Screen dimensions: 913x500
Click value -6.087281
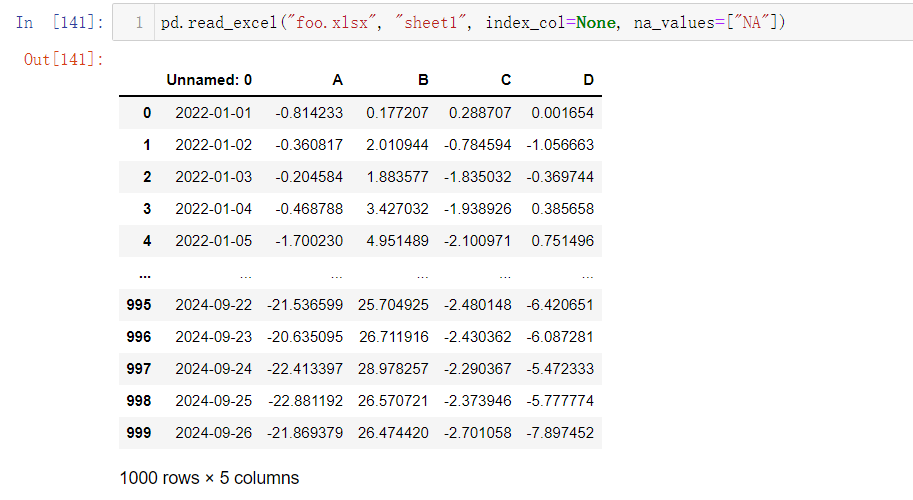point(560,337)
